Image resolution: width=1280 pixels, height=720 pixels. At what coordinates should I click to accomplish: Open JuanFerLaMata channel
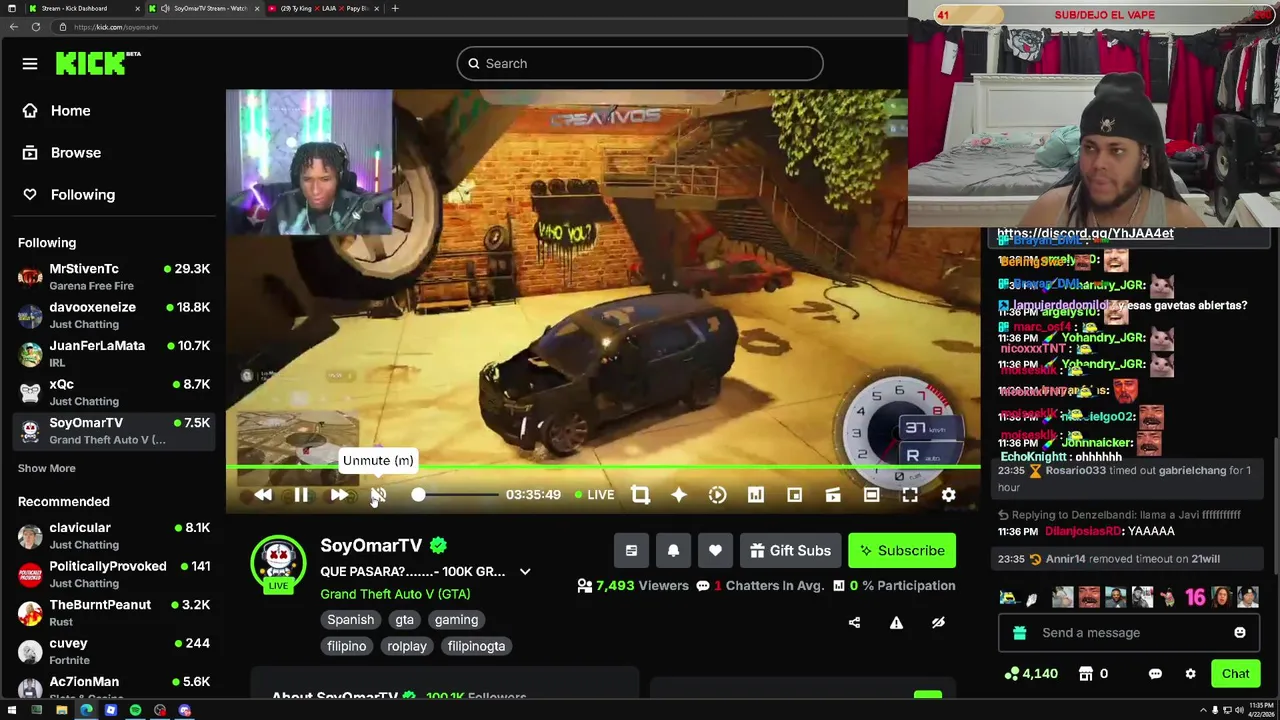click(x=114, y=354)
